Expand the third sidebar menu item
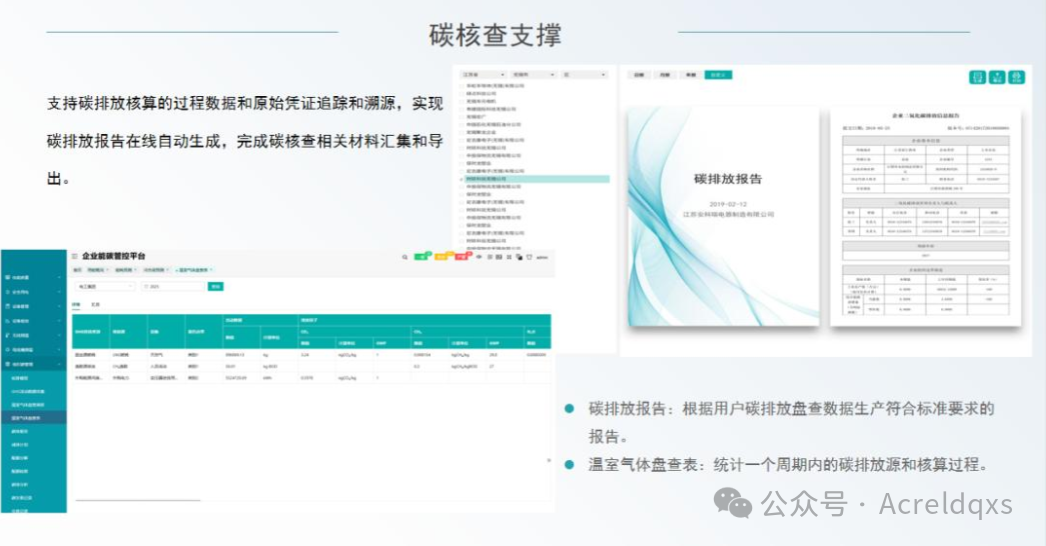The image size is (1046, 546). point(33,306)
